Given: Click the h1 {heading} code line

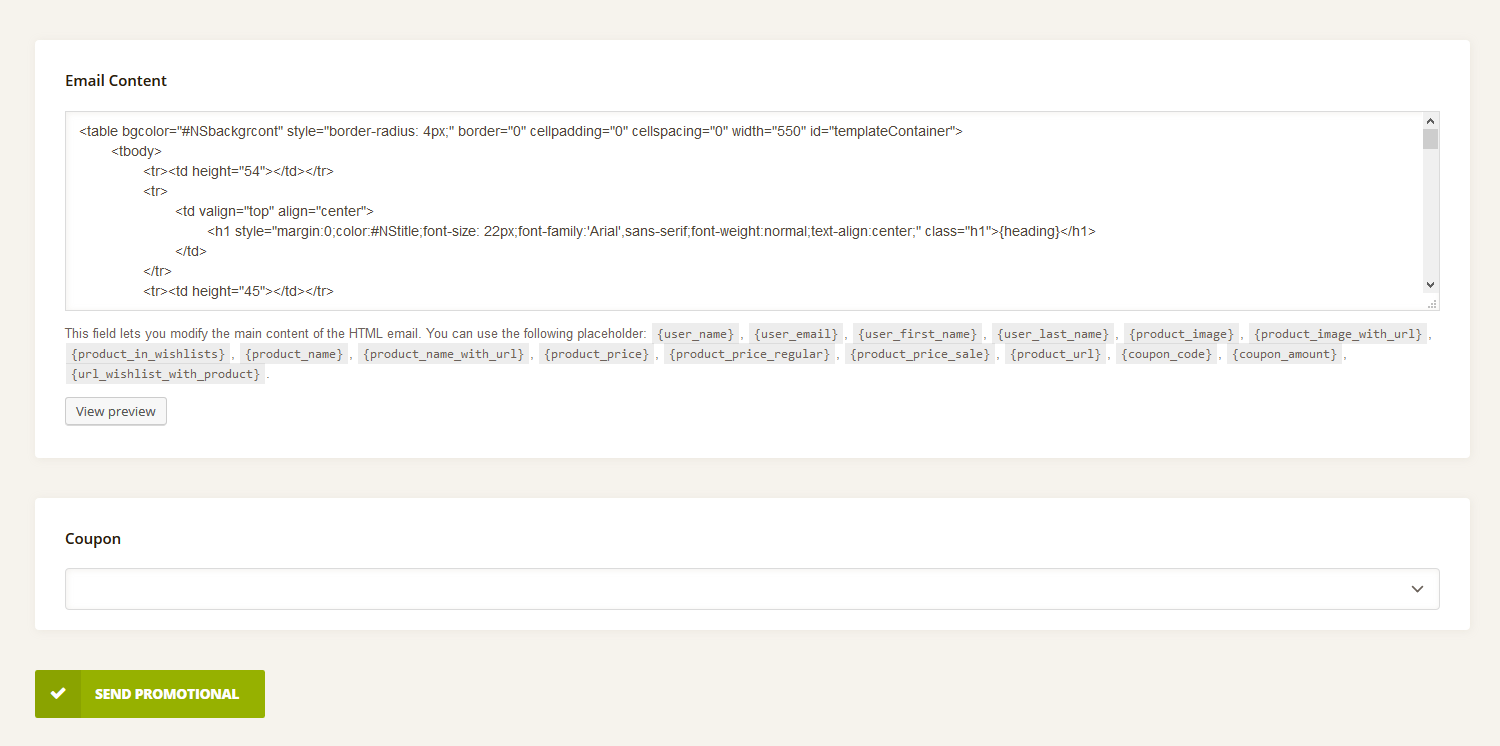Looking at the screenshot, I should [x=651, y=231].
